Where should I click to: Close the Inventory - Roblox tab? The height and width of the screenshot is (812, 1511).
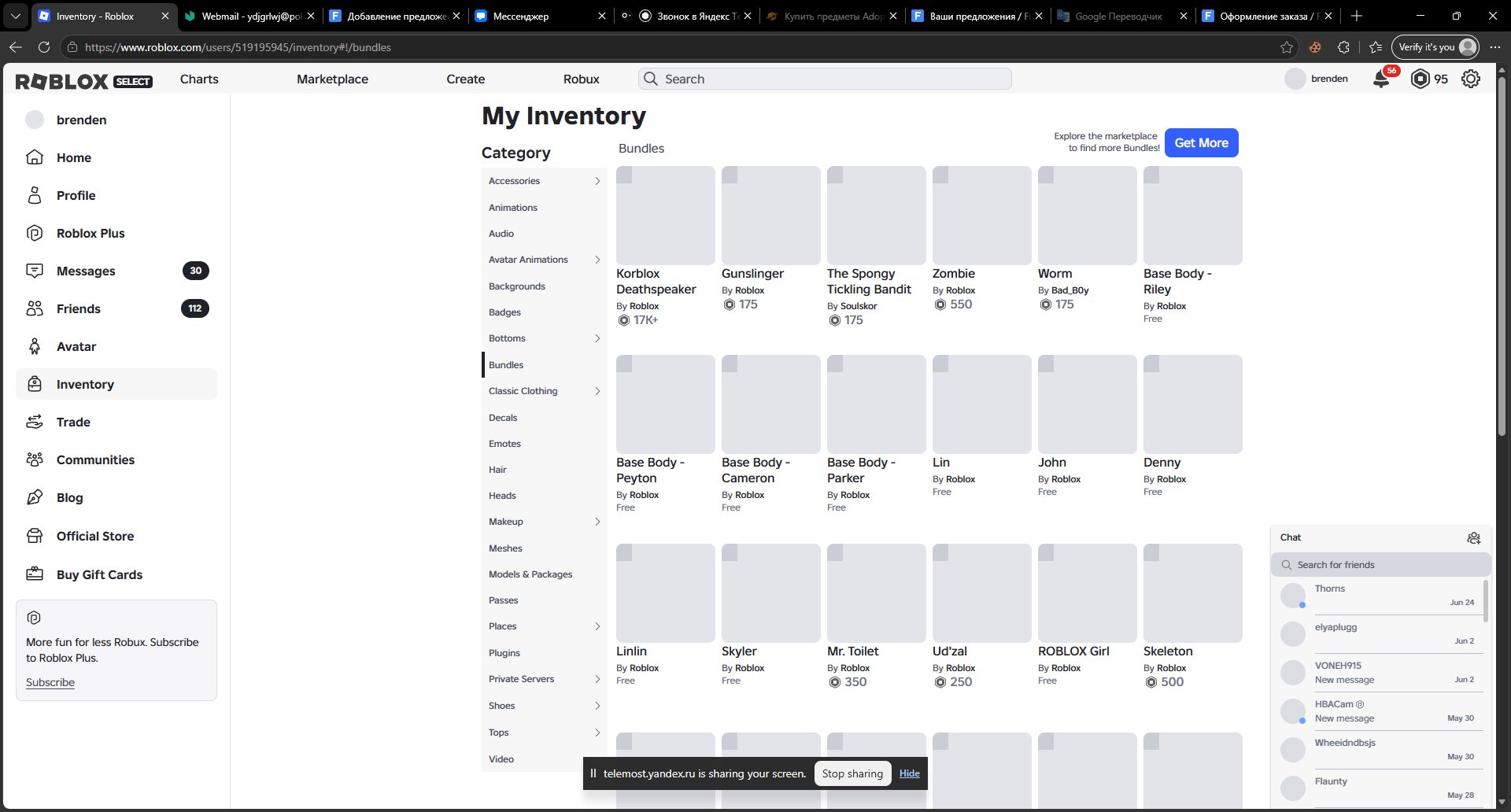coord(164,16)
